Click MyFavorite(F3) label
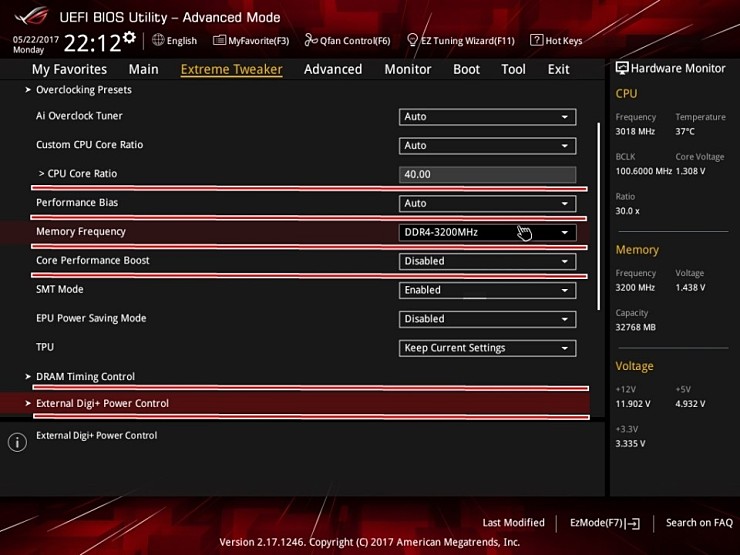This screenshot has height=555, width=740. [259, 41]
